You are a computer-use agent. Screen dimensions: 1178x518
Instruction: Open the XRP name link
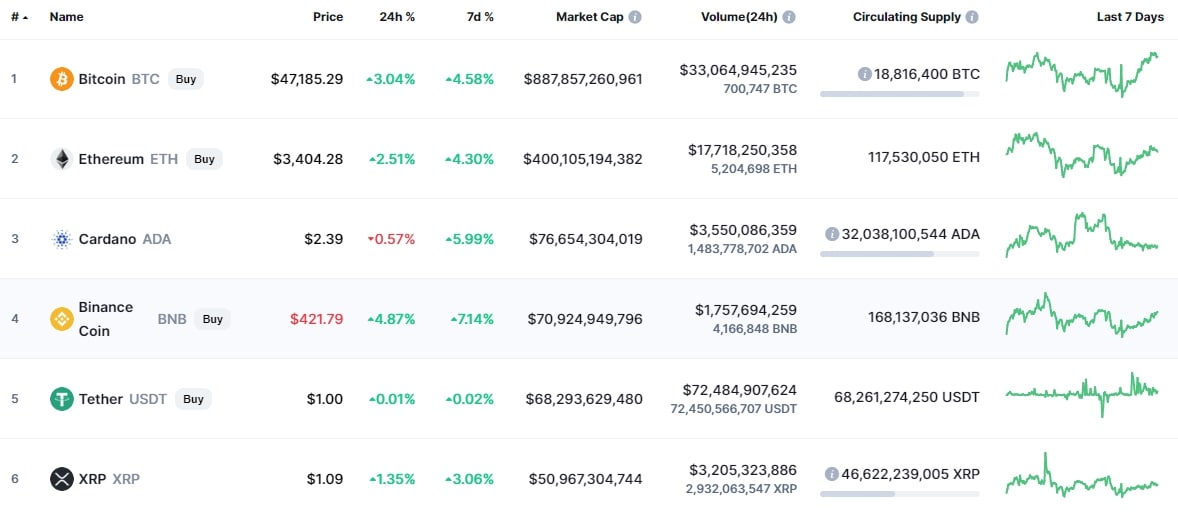[x=92, y=478]
